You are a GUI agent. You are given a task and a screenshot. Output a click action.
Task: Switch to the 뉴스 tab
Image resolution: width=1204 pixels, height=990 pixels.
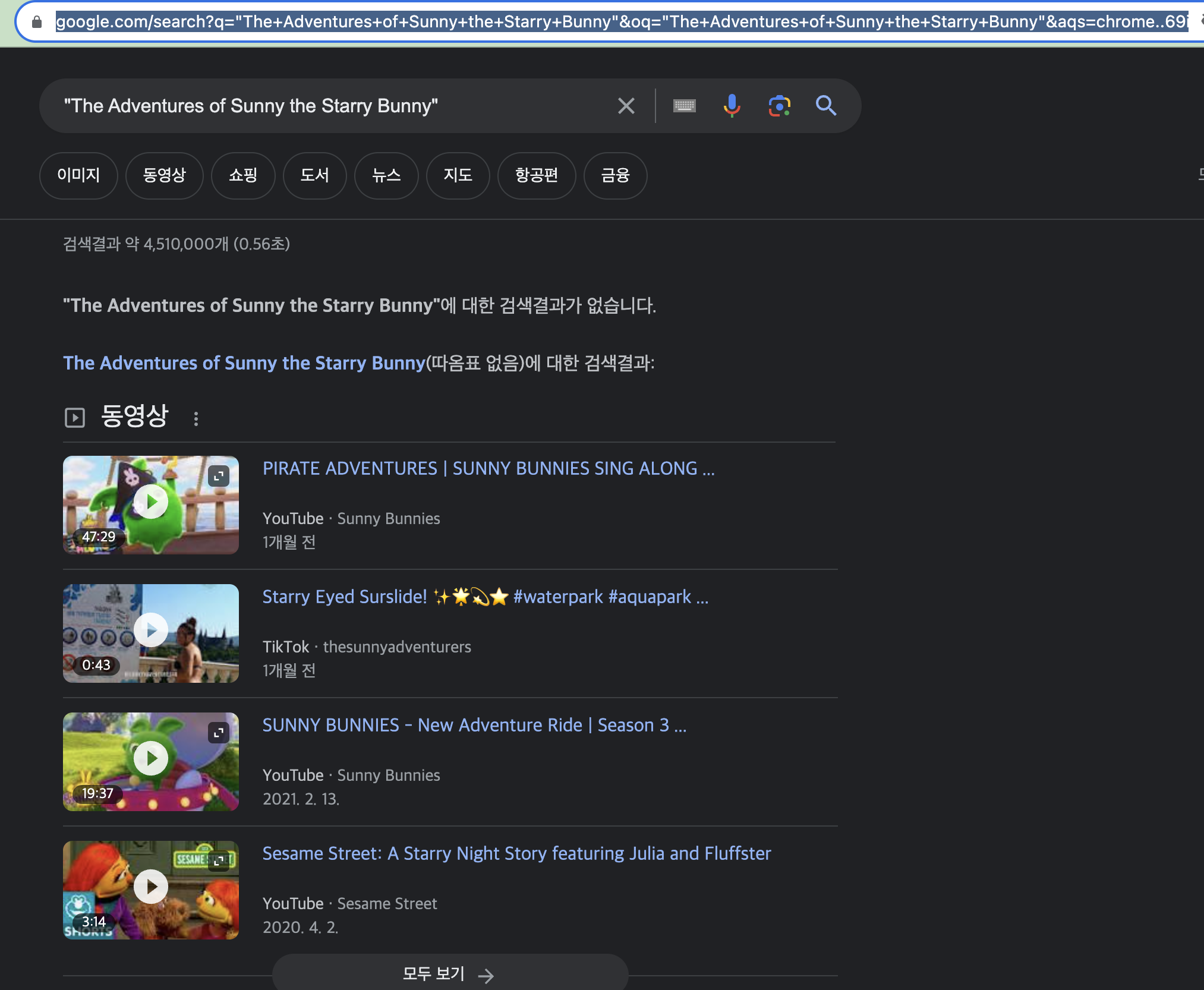coord(386,175)
